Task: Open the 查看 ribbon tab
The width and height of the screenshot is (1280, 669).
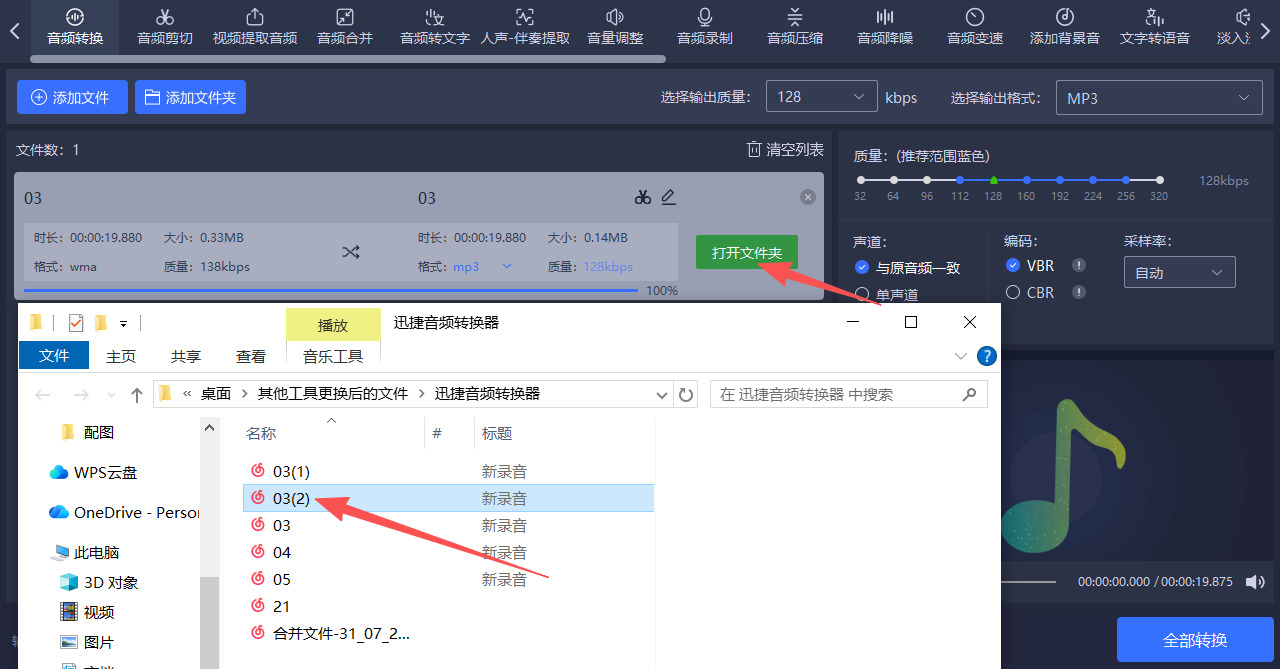Action: [251, 356]
